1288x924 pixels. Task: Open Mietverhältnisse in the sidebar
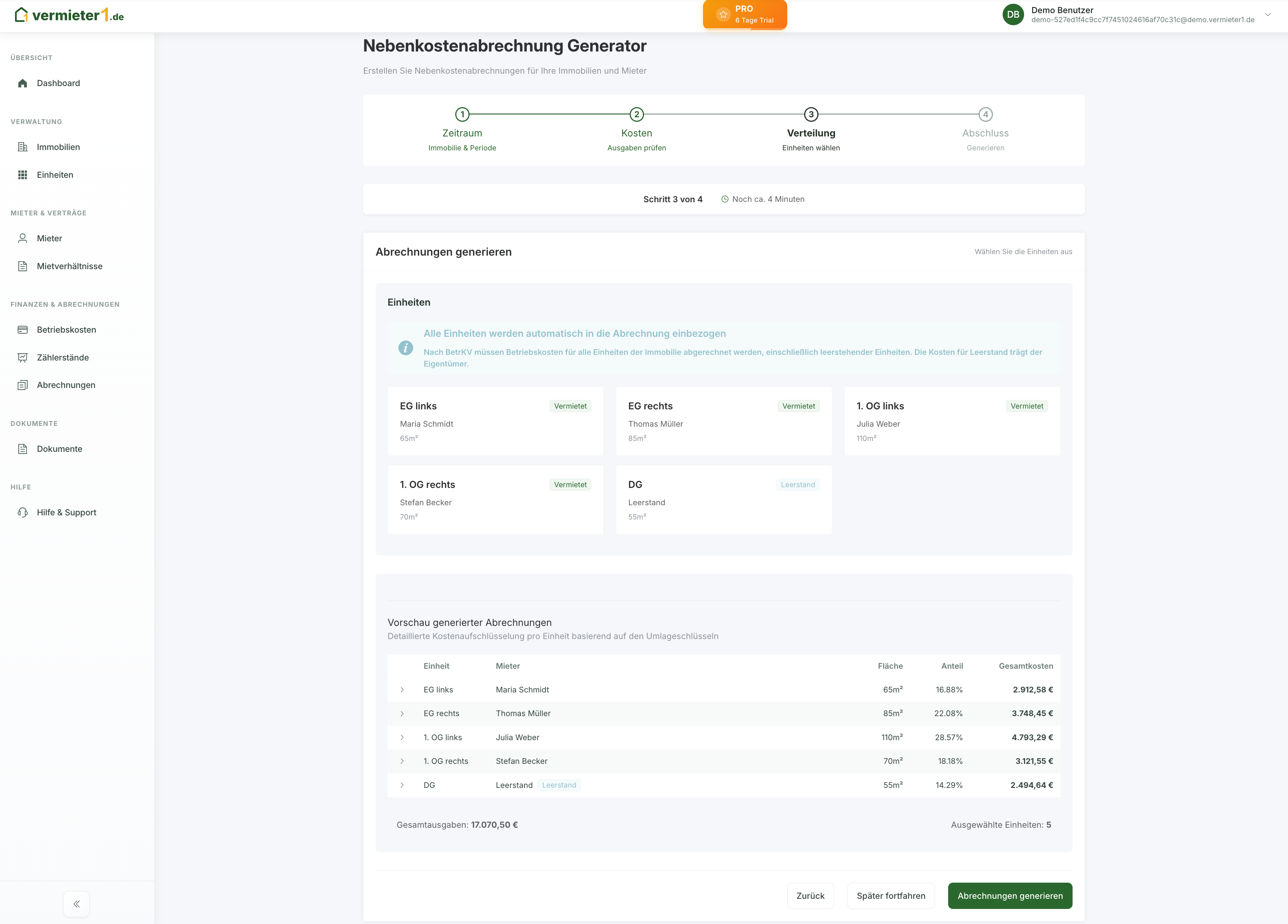coord(69,267)
